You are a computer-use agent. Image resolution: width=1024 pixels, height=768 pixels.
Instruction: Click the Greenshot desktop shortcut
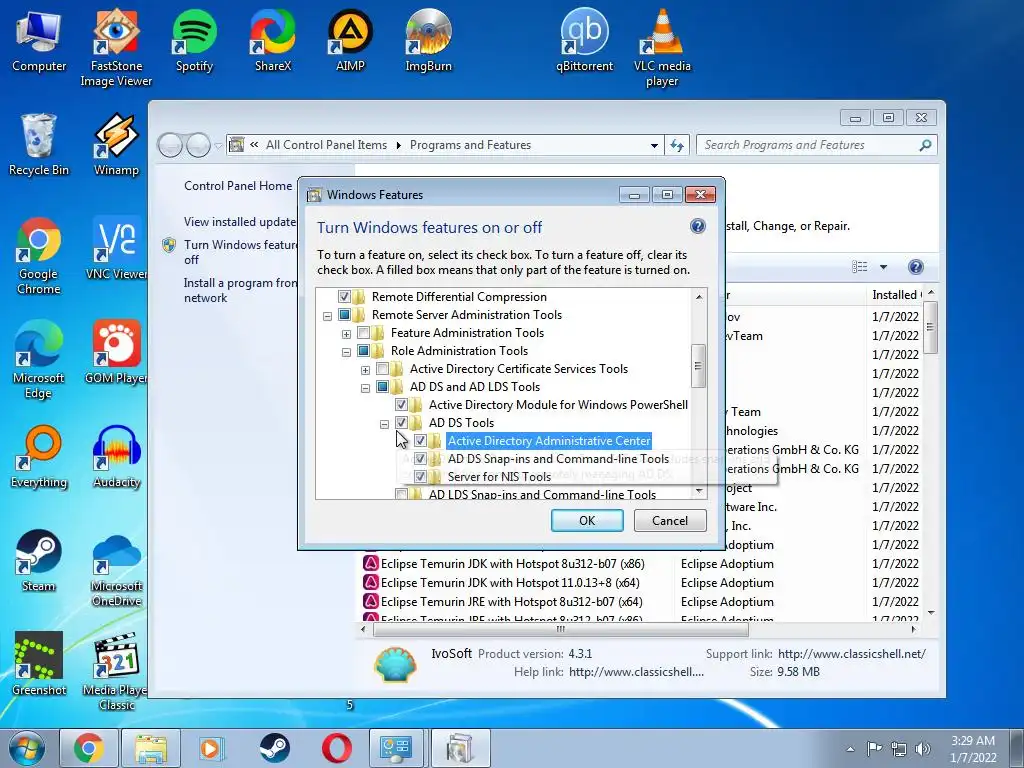point(39,664)
